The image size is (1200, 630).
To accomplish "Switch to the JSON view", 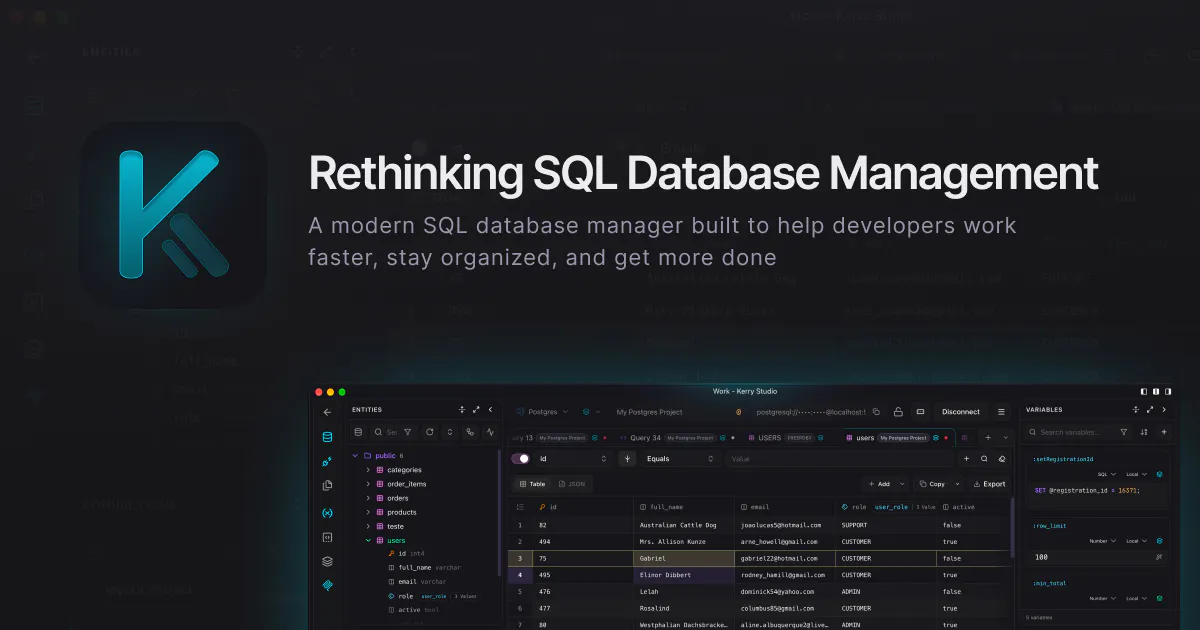I will [x=572, y=484].
